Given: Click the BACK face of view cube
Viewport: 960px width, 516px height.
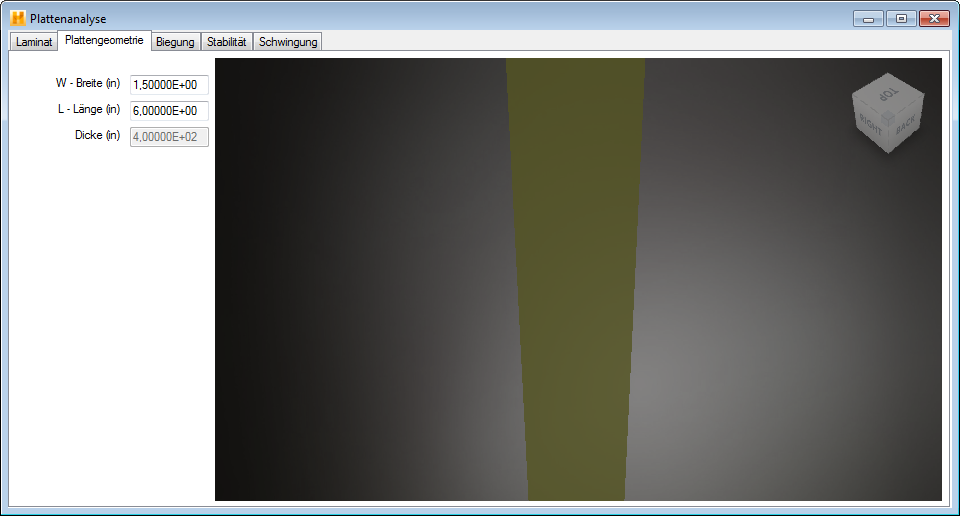Looking at the screenshot, I should click(x=906, y=124).
